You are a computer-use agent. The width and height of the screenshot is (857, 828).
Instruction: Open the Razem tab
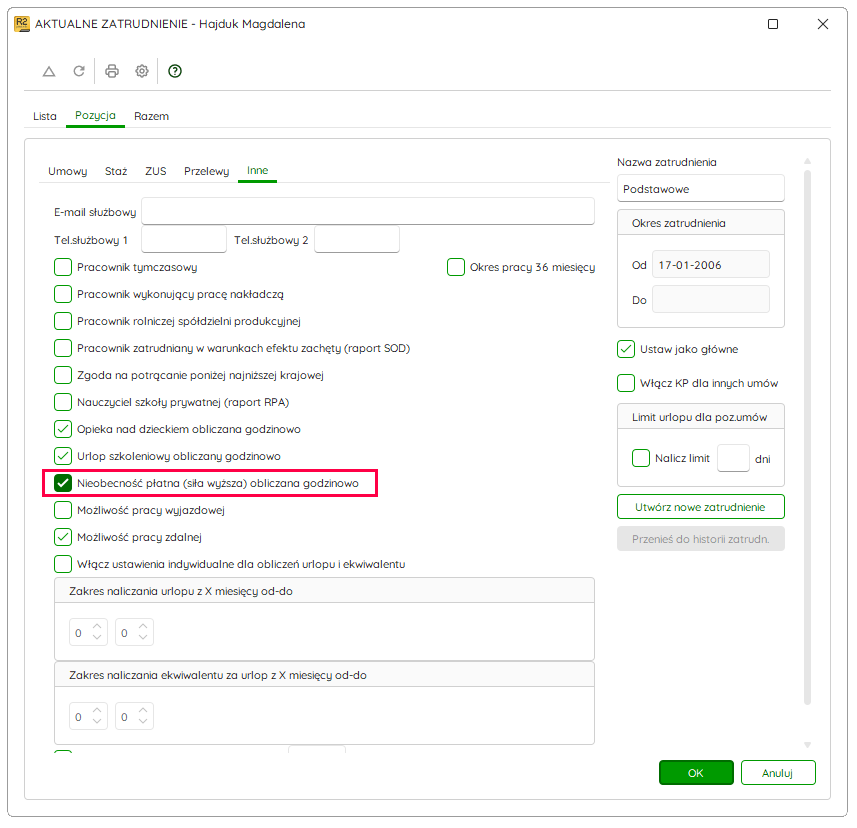(151, 116)
